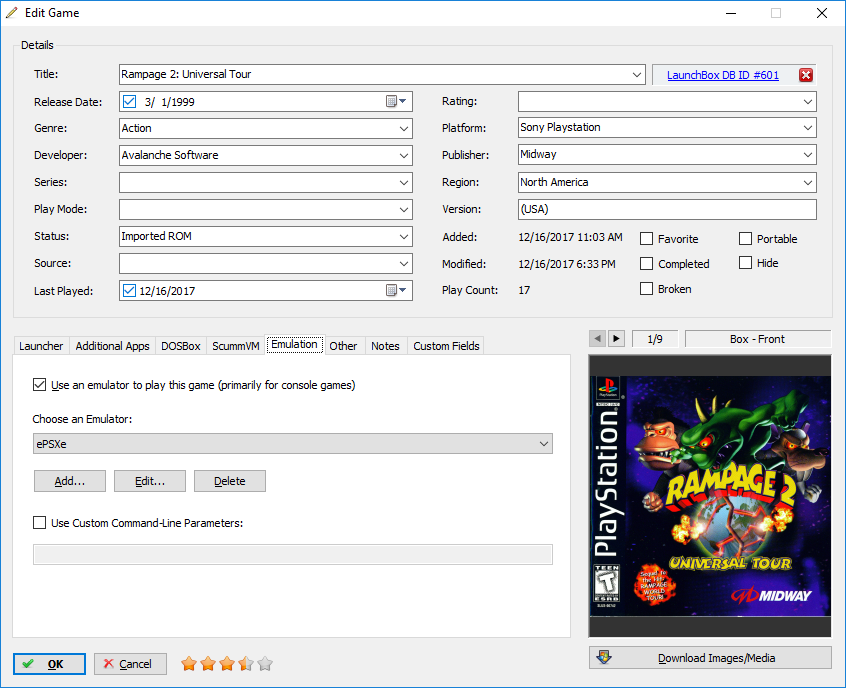Expand the Status dropdown

point(404,236)
